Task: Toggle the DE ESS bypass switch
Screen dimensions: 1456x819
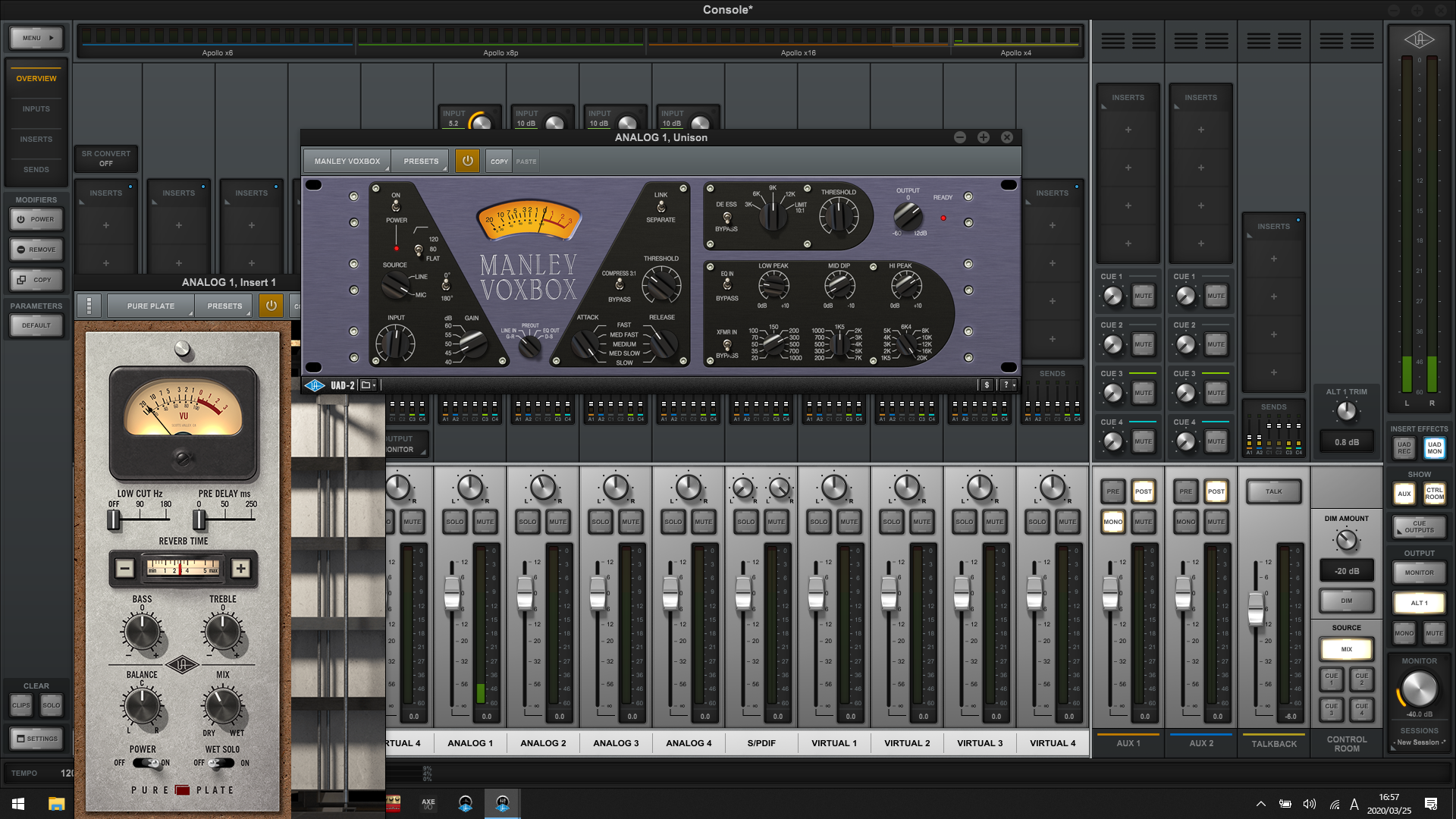Action: click(726, 218)
